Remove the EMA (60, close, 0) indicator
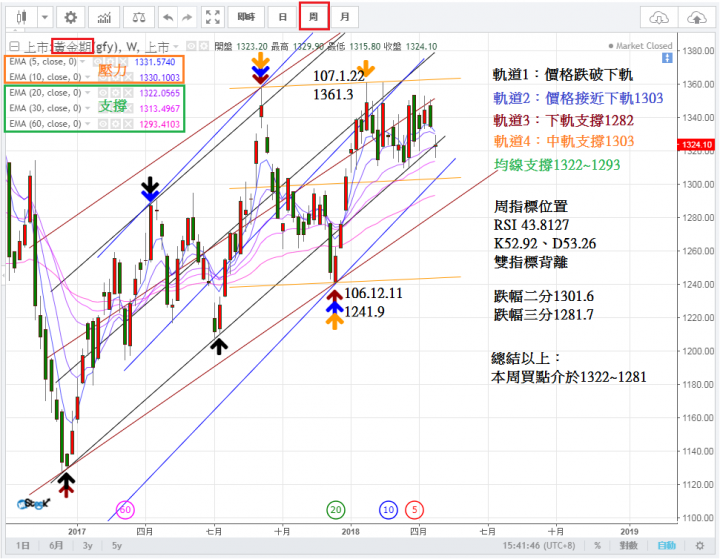Screen dimensions: 720x559 [x=128, y=124]
